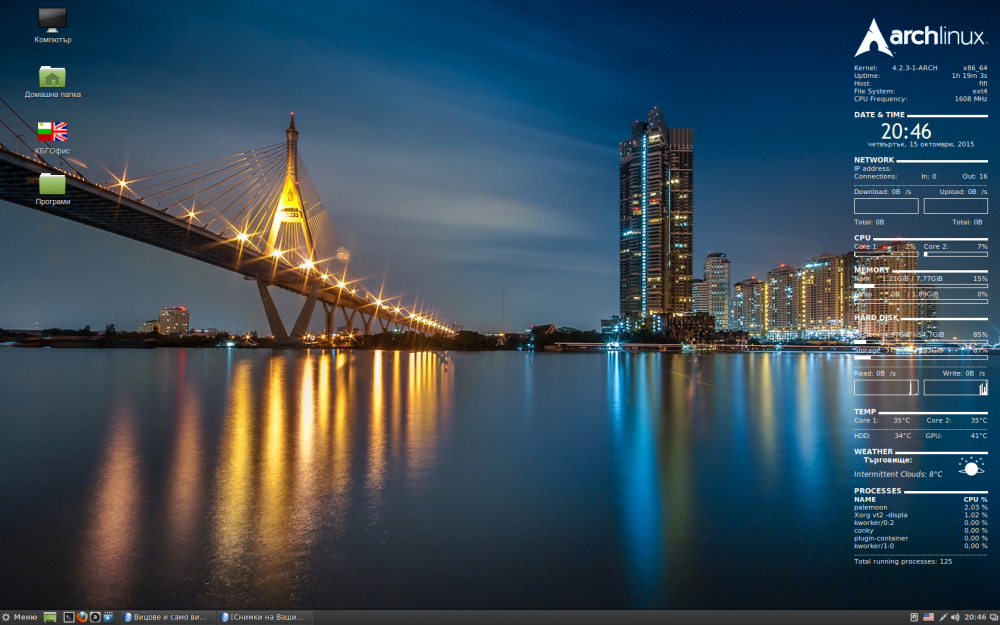This screenshot has width=1000, height=625.
Task: Click the 'HDD:' temperature reading 34°C
Action: (x=883, y=436)
